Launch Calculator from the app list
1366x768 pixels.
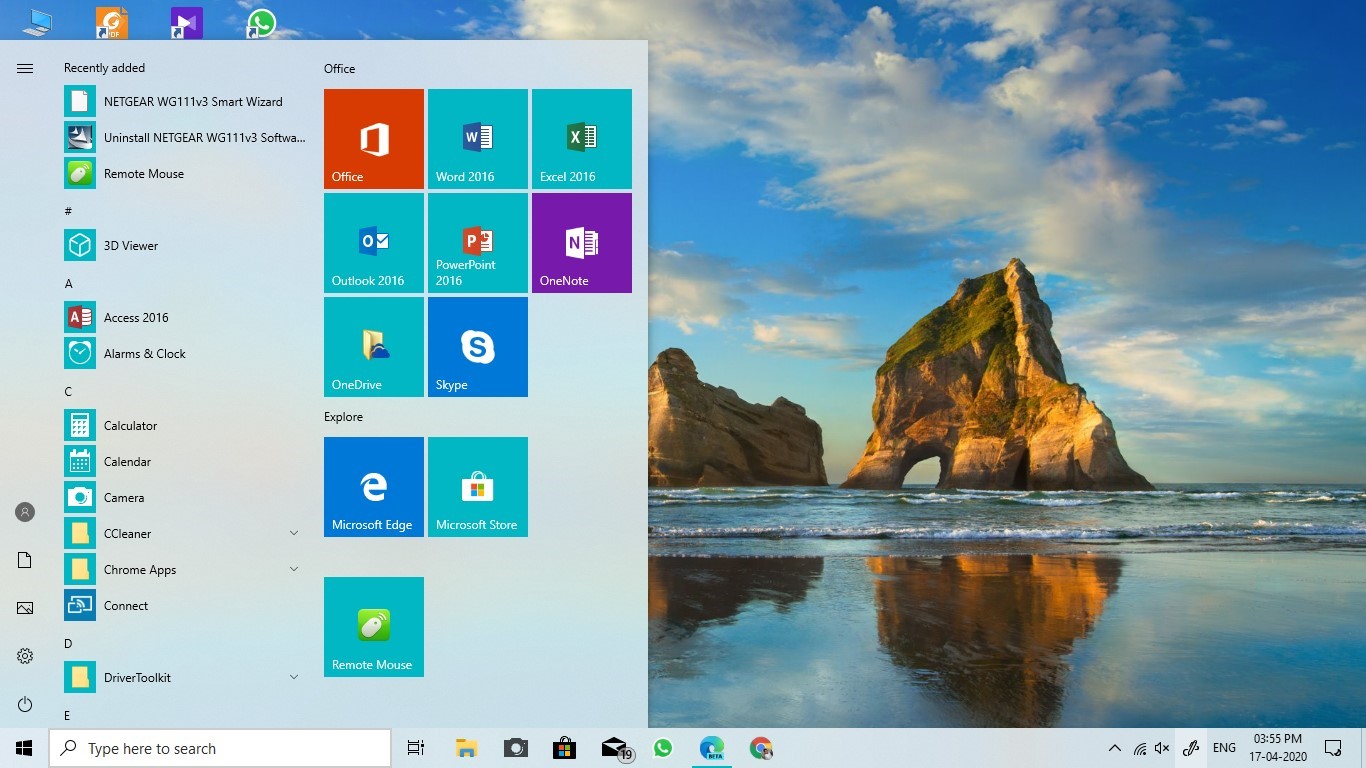click(x=185, y=426)
